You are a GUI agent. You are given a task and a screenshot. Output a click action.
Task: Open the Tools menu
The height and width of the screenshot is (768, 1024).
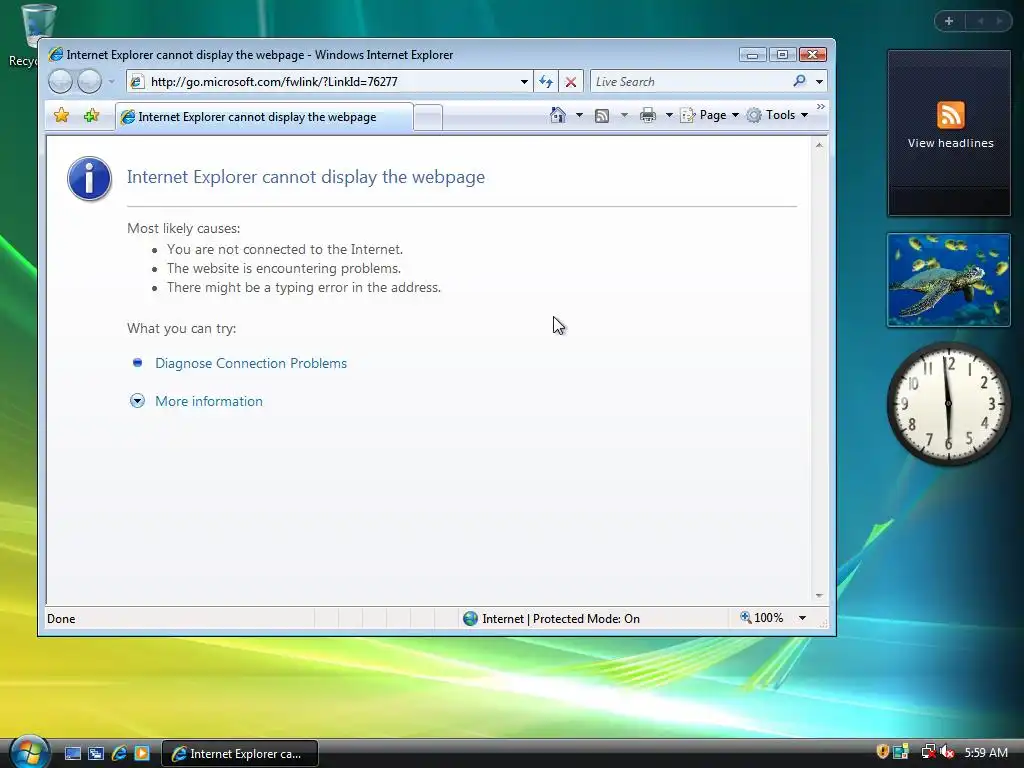[x=777, y=115]
